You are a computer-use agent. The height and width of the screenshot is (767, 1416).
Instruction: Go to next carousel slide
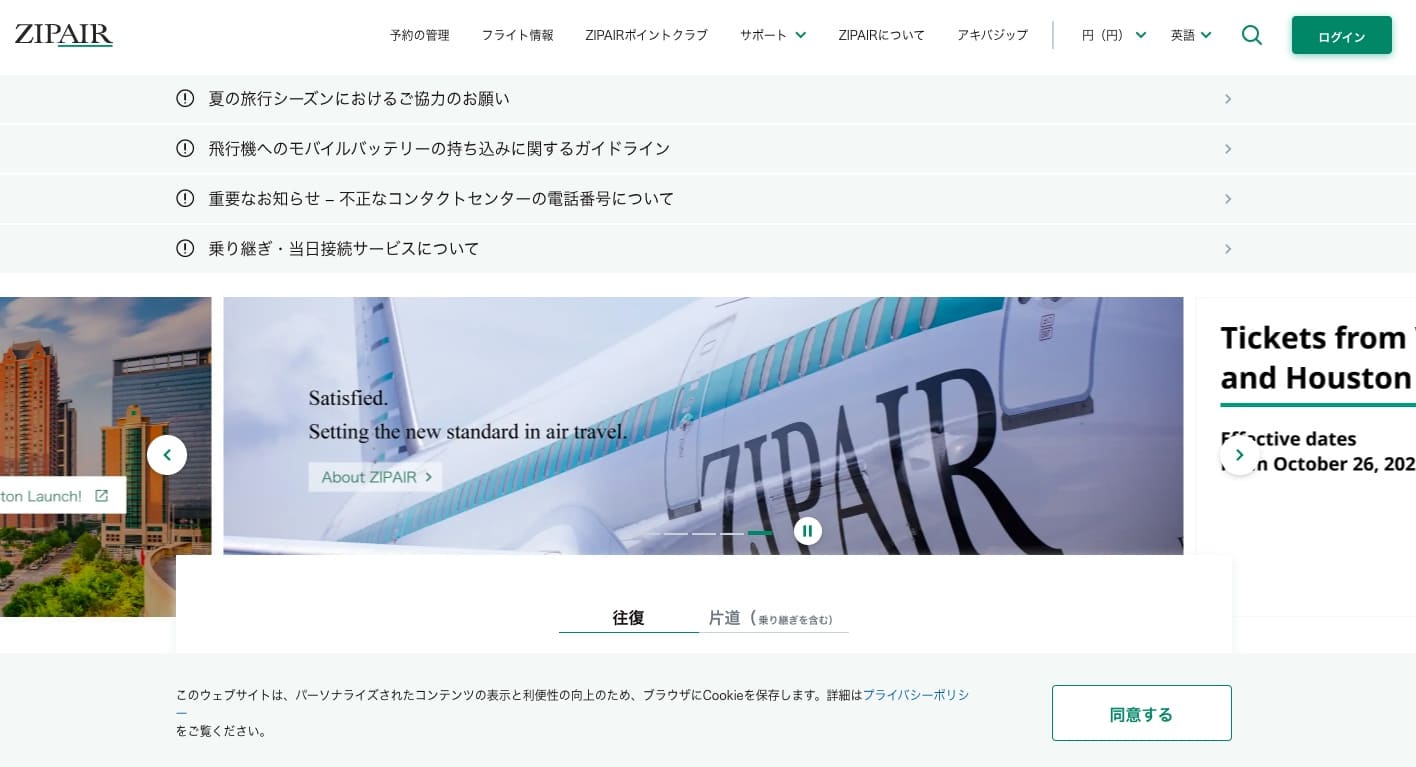click(x=1239, y=455)
